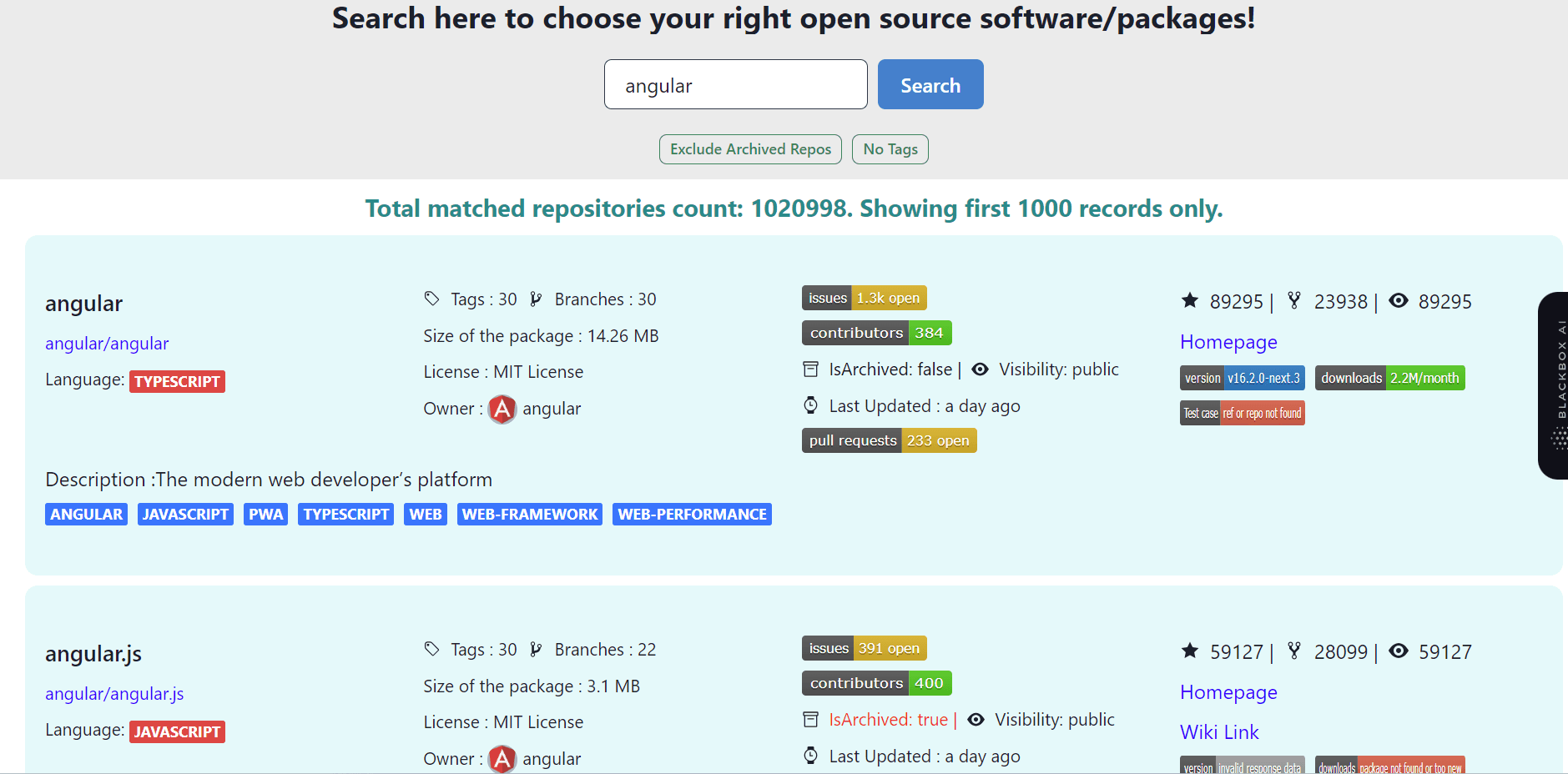Click the version v16.2.0-next.3 badge
The image size is (1568, 774).
[1242, 378]
